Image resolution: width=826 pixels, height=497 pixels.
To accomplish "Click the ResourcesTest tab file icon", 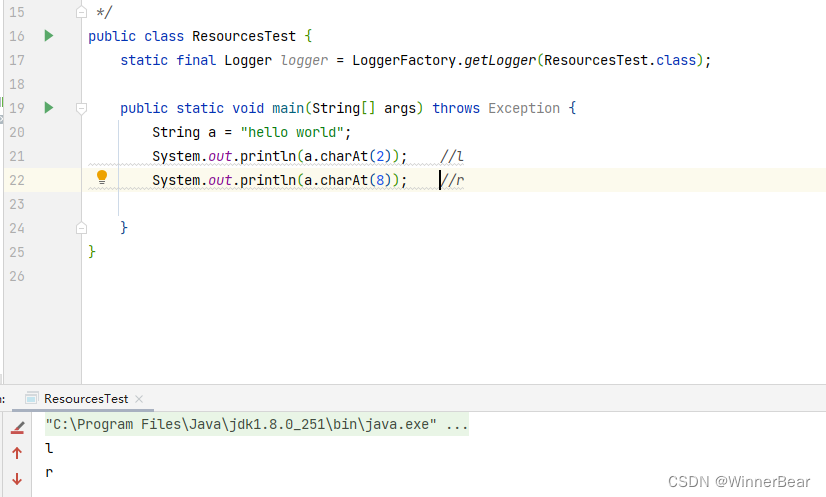I will (x=32, y=398).
